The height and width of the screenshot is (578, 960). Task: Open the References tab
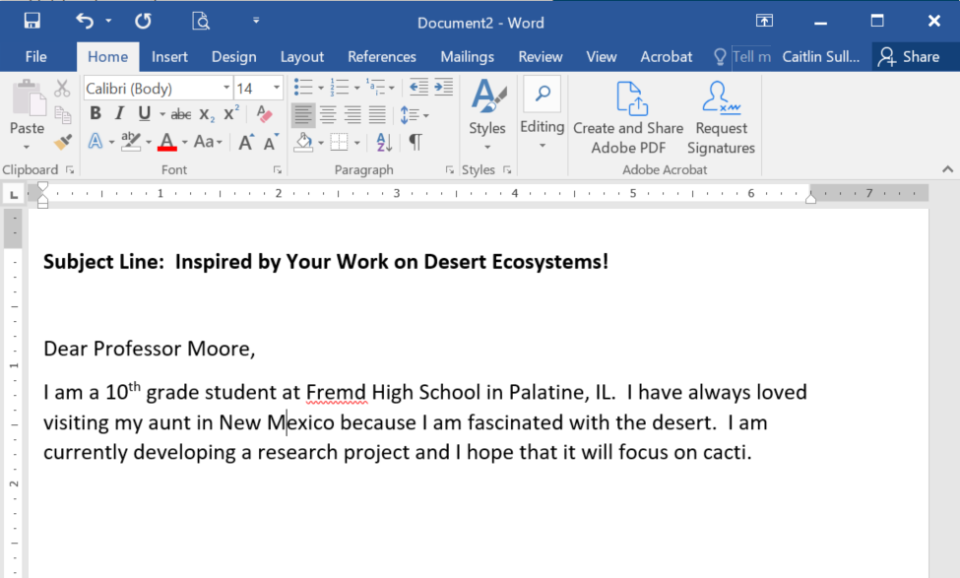pyautogui.click(x=381, y=57)
